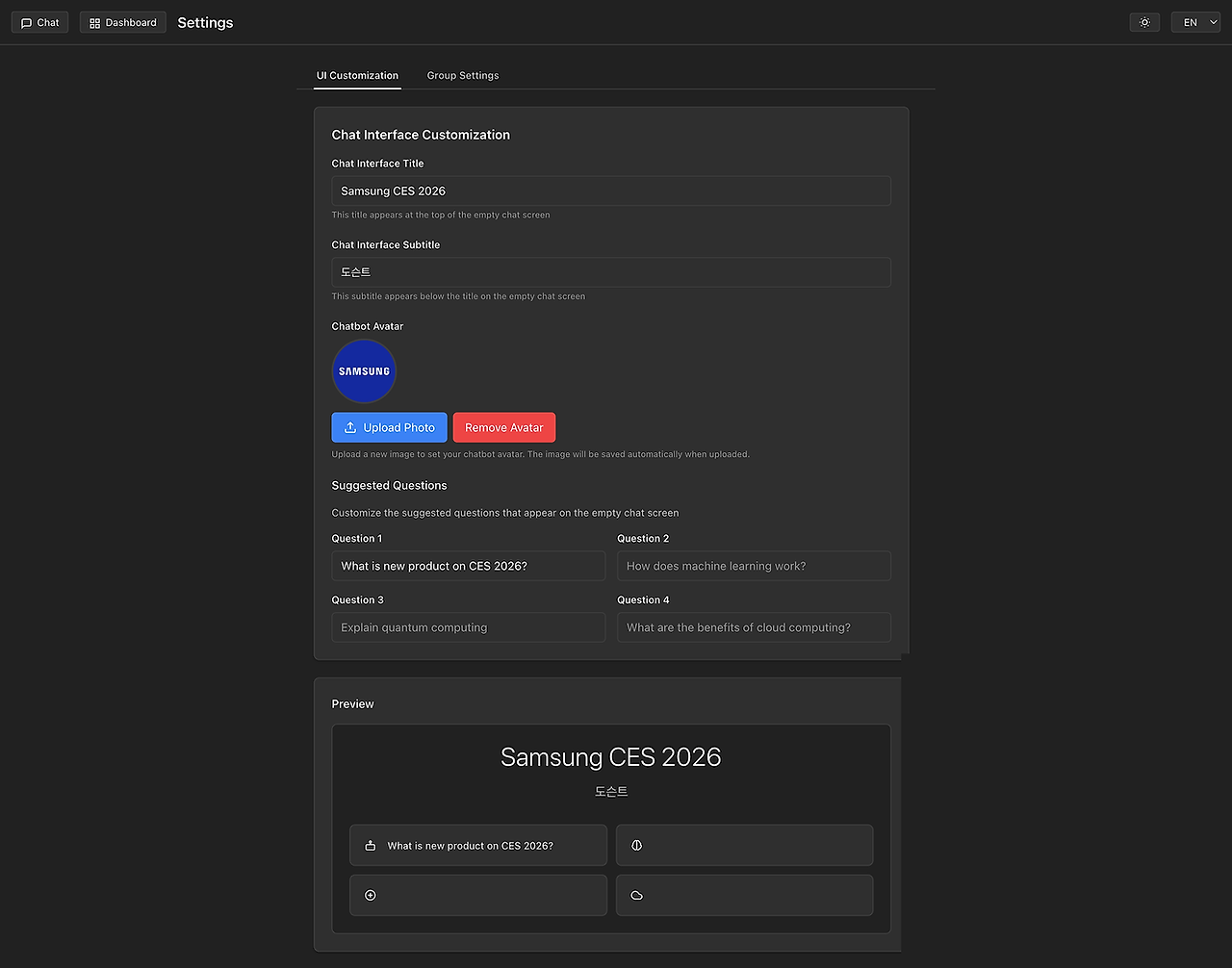
Task: Click the upload hint text about saving automatically
Action: click(x=541, y=454)
